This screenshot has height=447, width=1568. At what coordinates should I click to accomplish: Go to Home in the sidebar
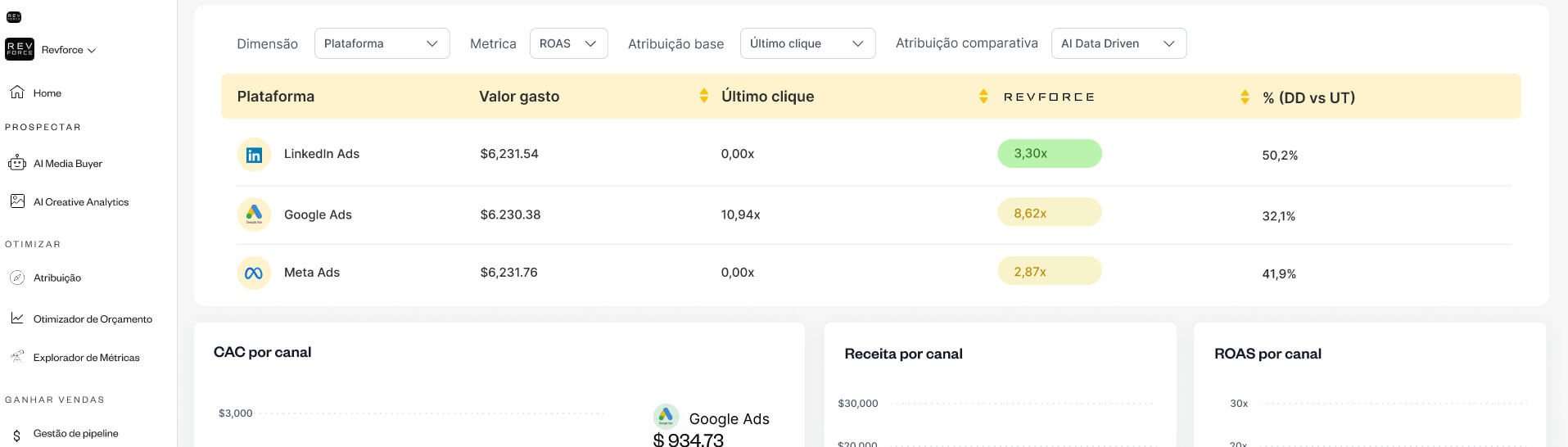tap(47, 93)
